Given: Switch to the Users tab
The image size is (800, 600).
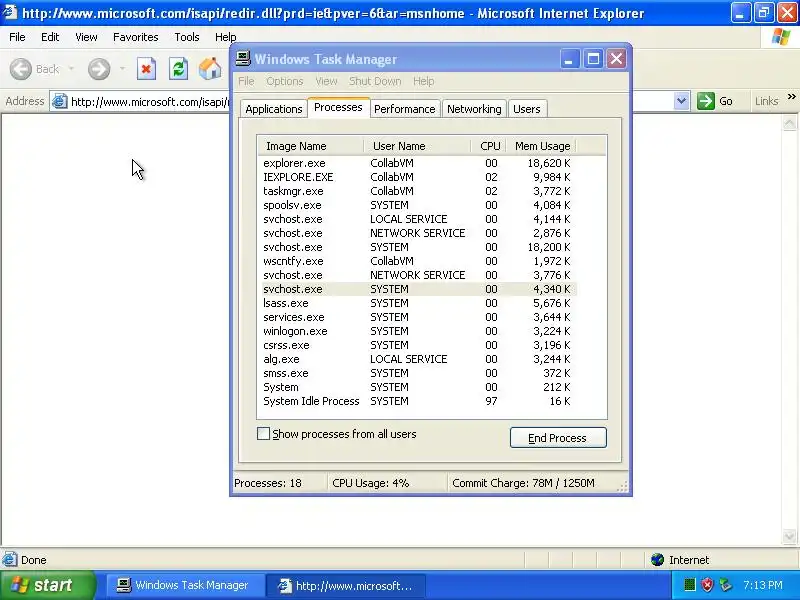Looking at the screenshot, I should tap(527, 109).
